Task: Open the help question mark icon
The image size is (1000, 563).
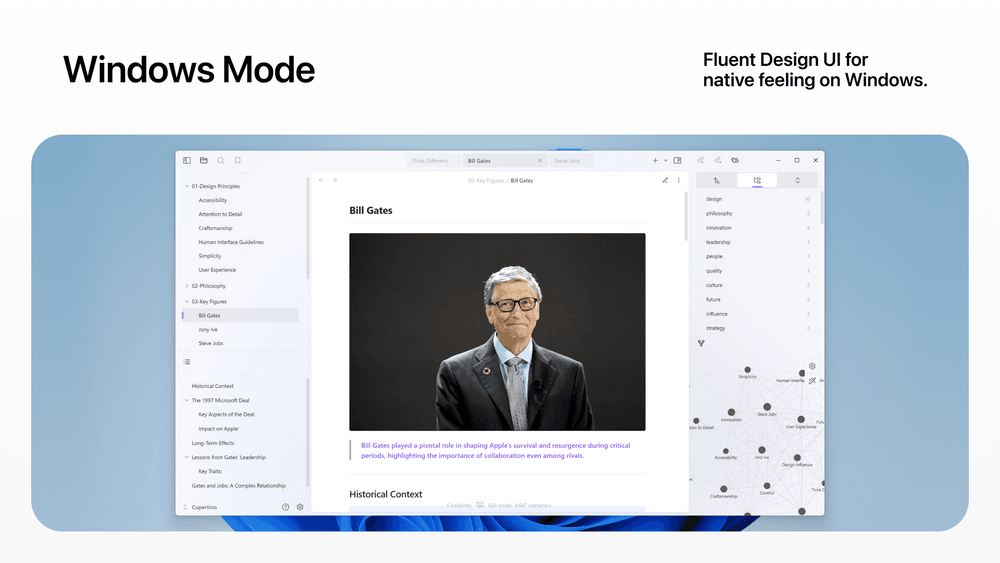Action: coord(285,507)
